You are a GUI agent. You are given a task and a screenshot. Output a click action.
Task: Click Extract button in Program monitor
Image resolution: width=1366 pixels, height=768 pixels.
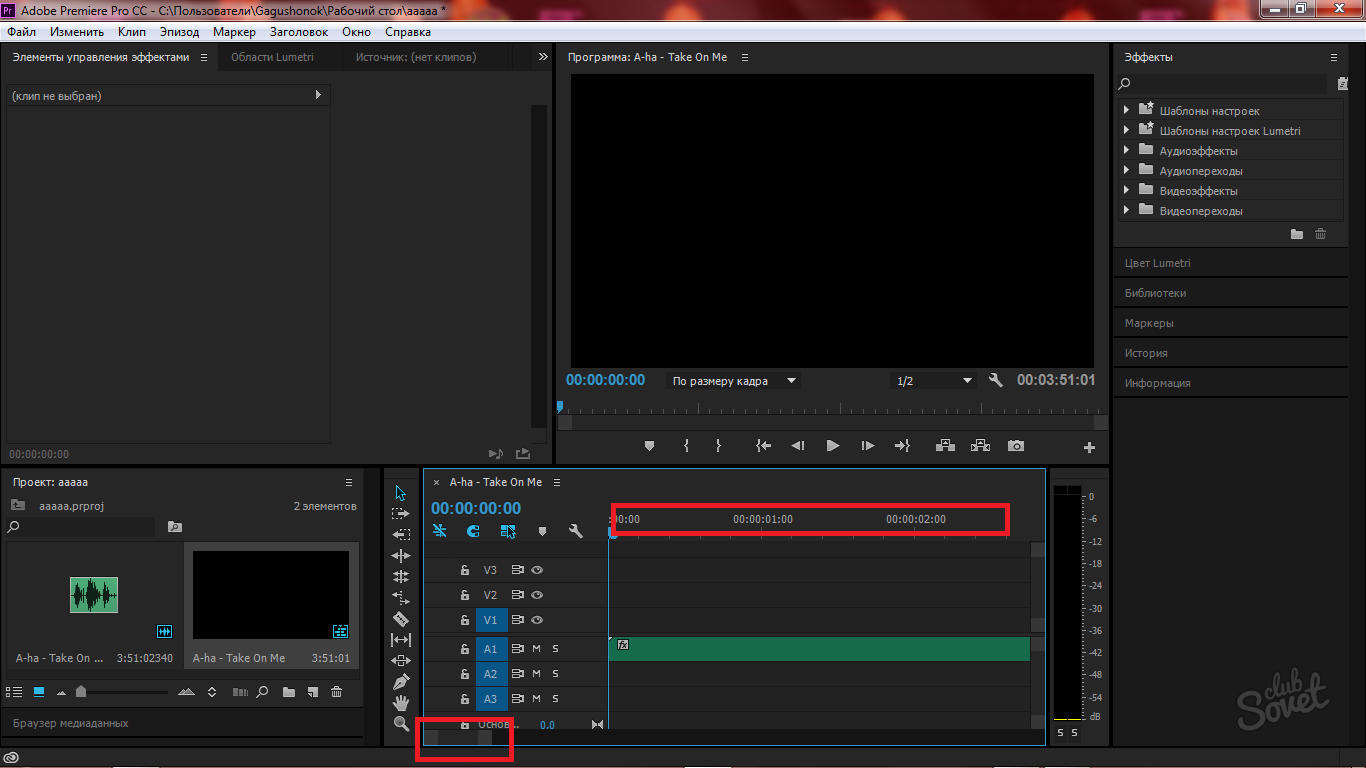[x=980, y=446]
